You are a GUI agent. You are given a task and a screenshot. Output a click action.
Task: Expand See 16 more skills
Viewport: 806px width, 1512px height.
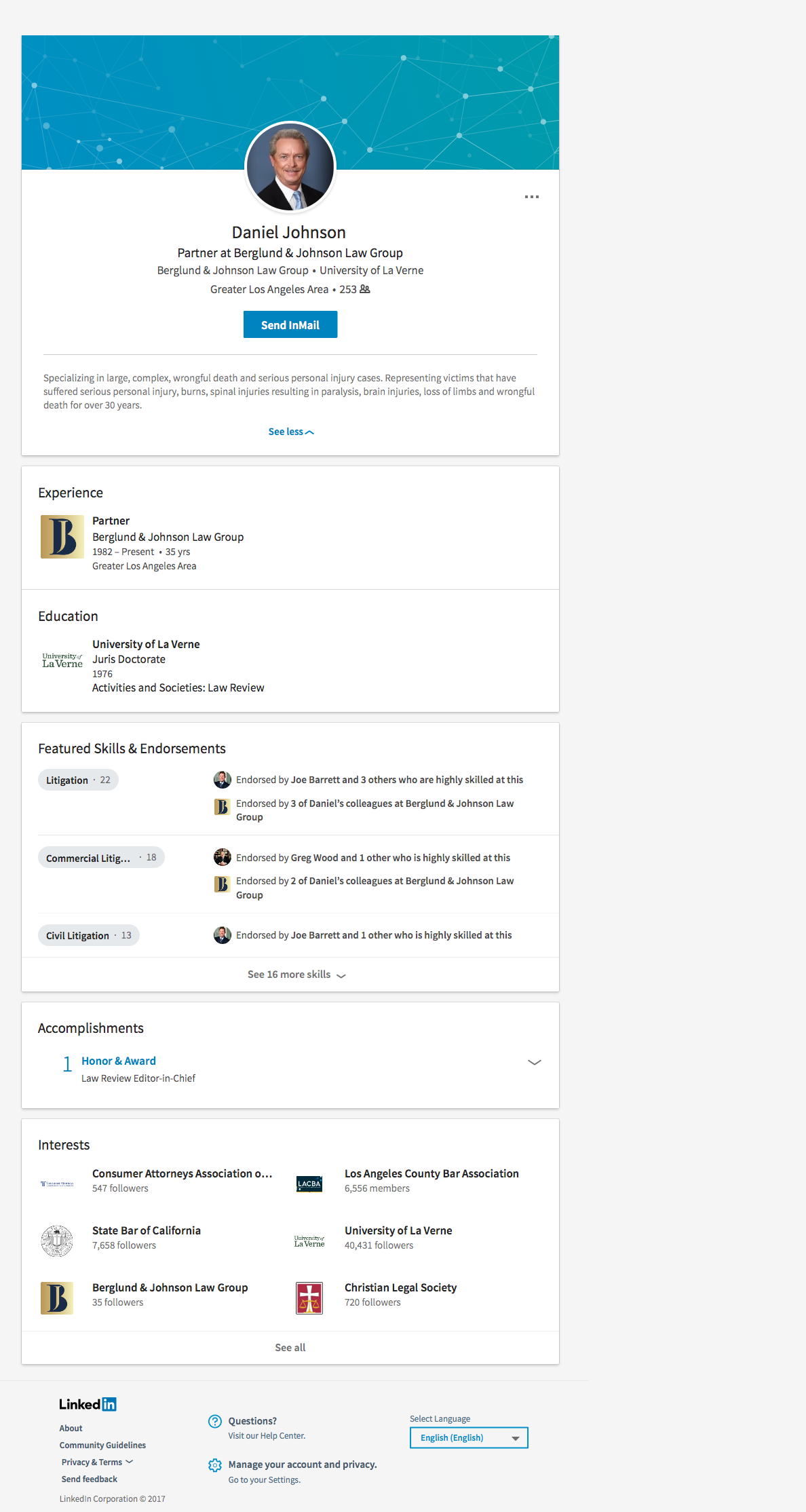296,975
